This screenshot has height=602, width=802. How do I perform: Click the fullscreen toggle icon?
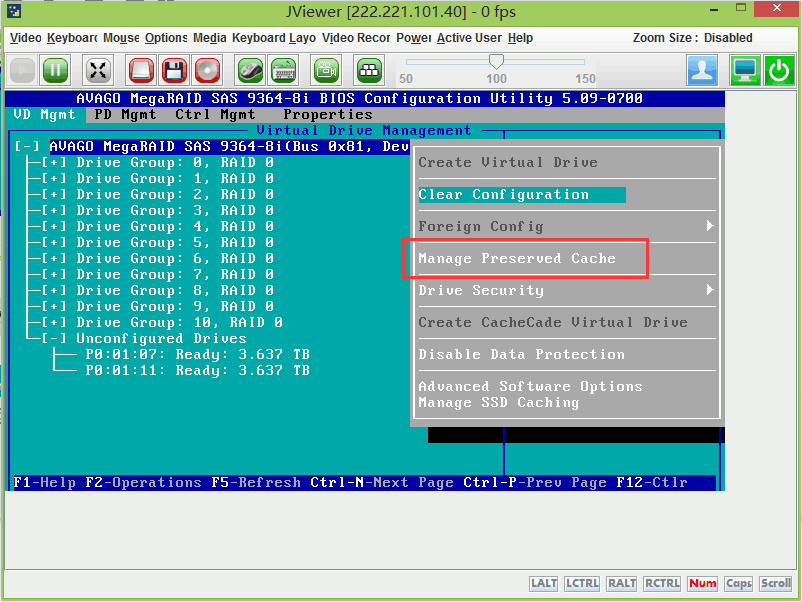(x=97, y=70)
